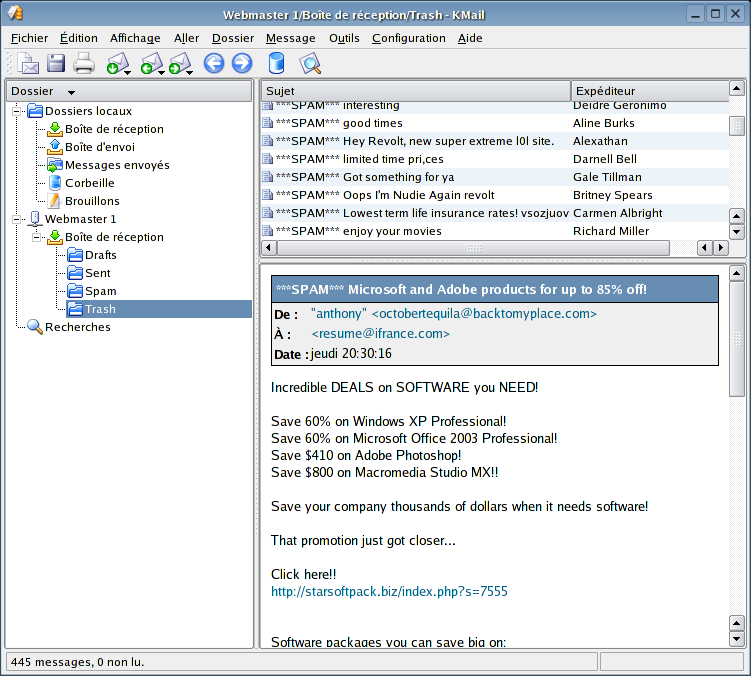
Task: Open the Dossier column header dropdown arrow
Action: 71,92
